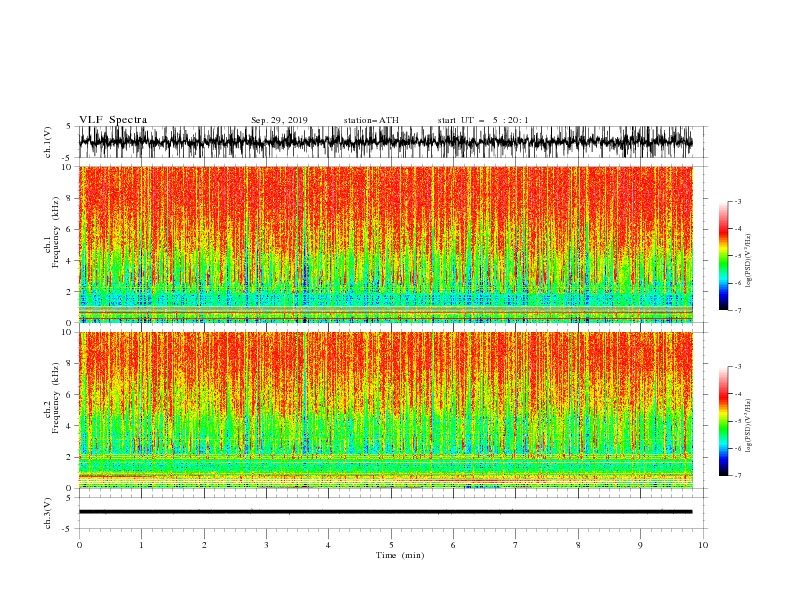The image size is (792, 612).
Task: Select the "start UT = 5:20:1" header text
Action: coord(483,120)
